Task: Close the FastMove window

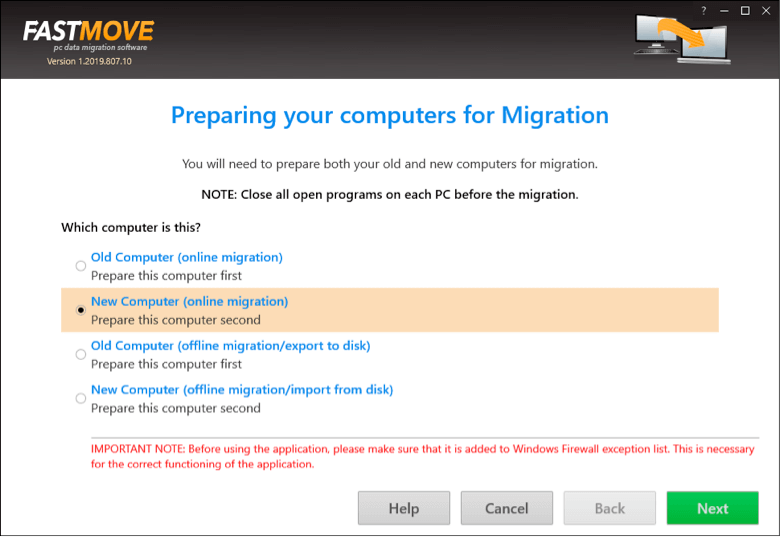Action: tap(766, 10)
